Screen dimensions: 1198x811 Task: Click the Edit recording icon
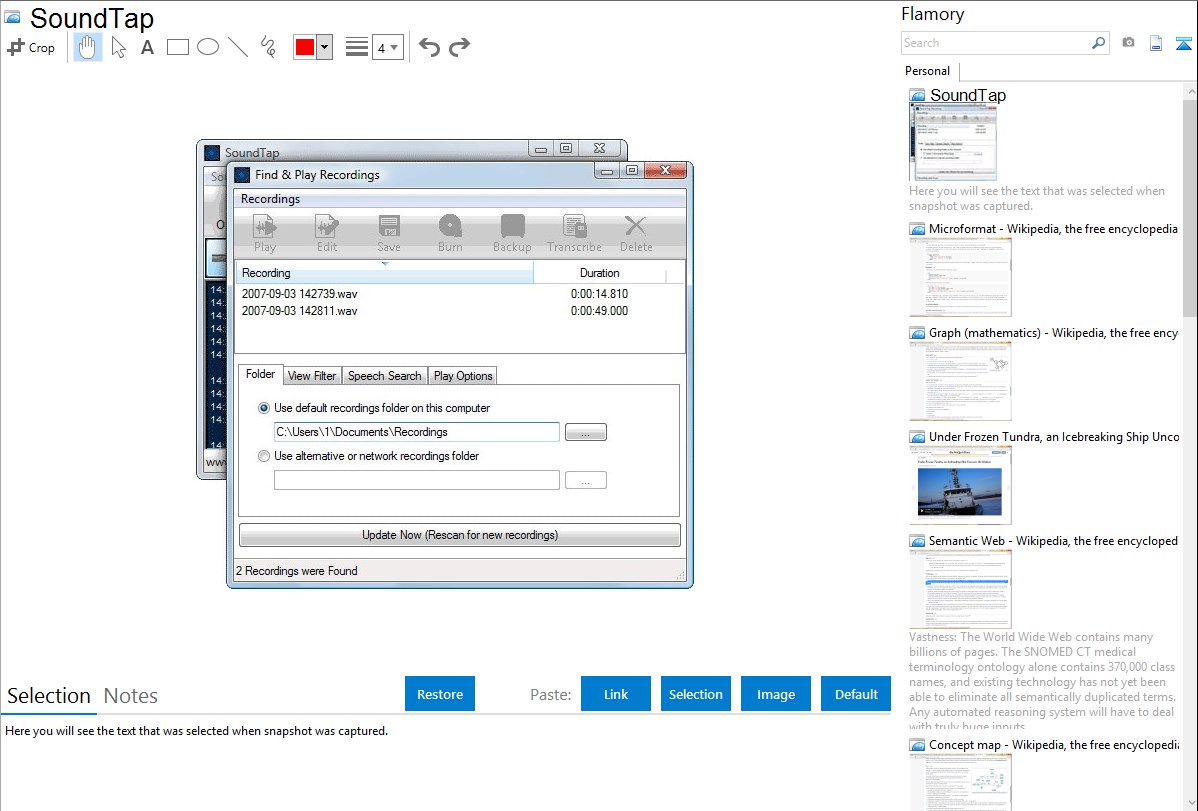tap(327, 233)
